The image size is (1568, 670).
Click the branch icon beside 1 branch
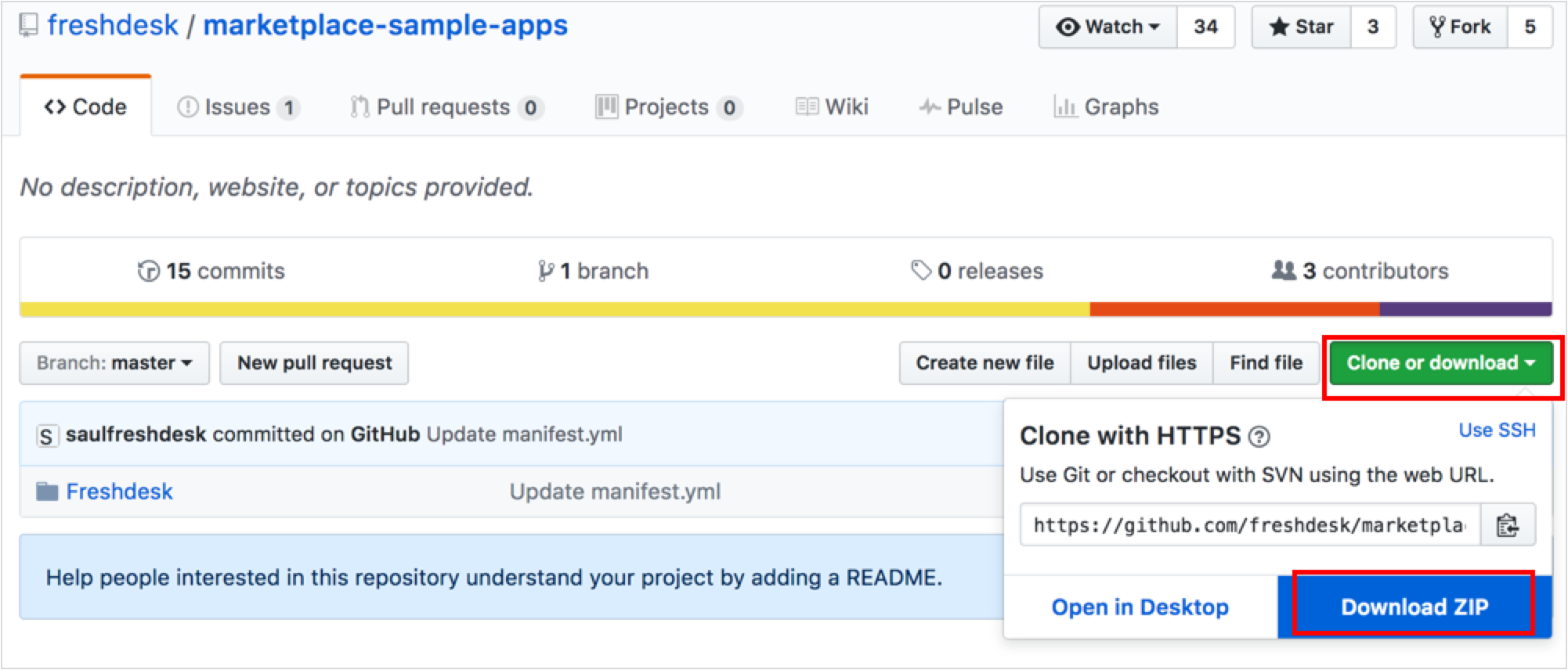coord(546,271)
